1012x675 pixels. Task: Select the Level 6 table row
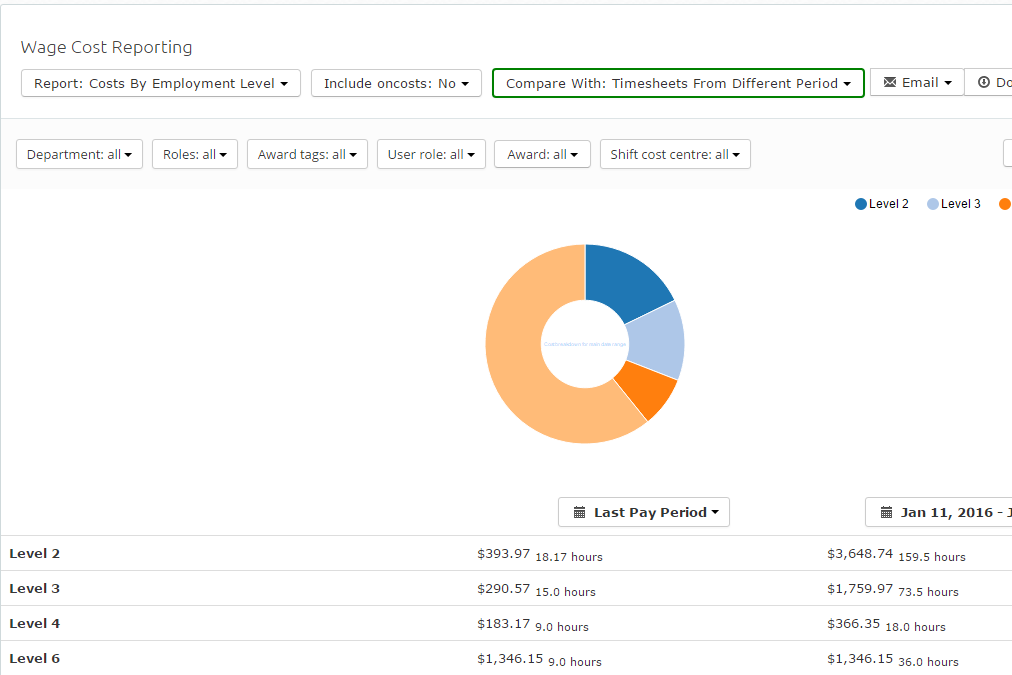click(506, 658)
